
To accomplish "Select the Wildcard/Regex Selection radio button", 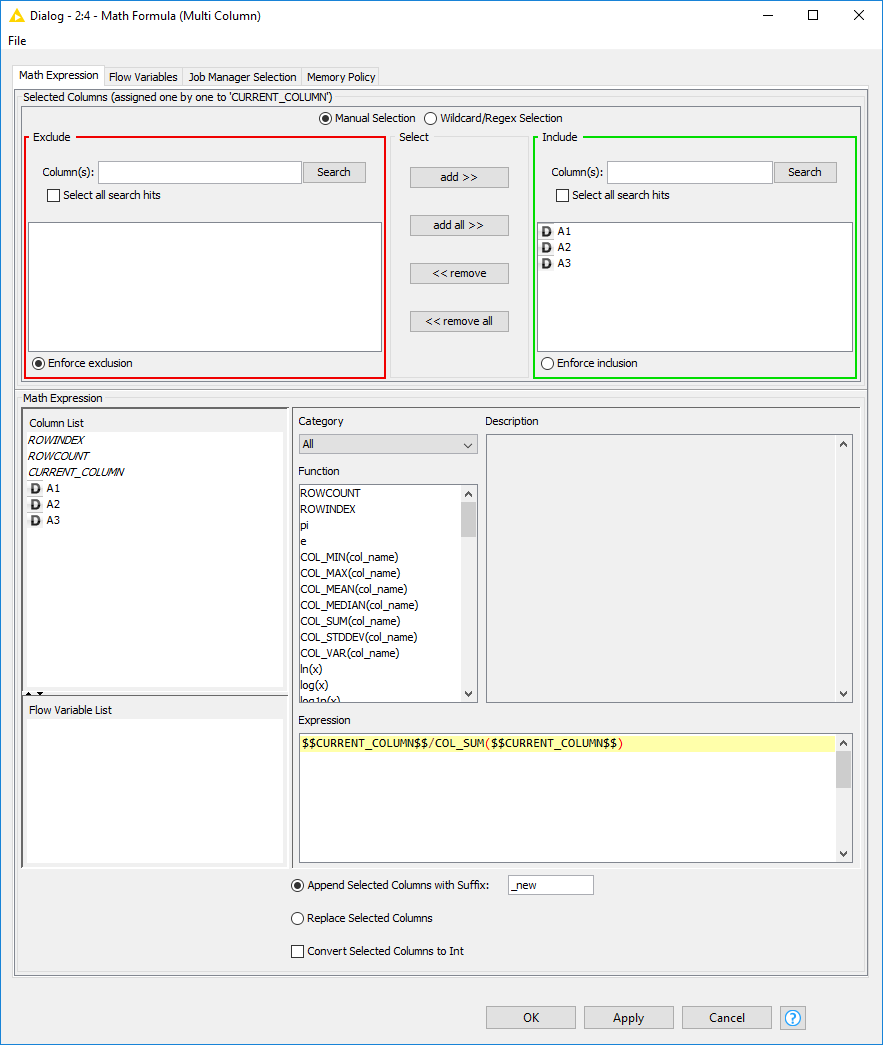I will [x=429, y=117].
